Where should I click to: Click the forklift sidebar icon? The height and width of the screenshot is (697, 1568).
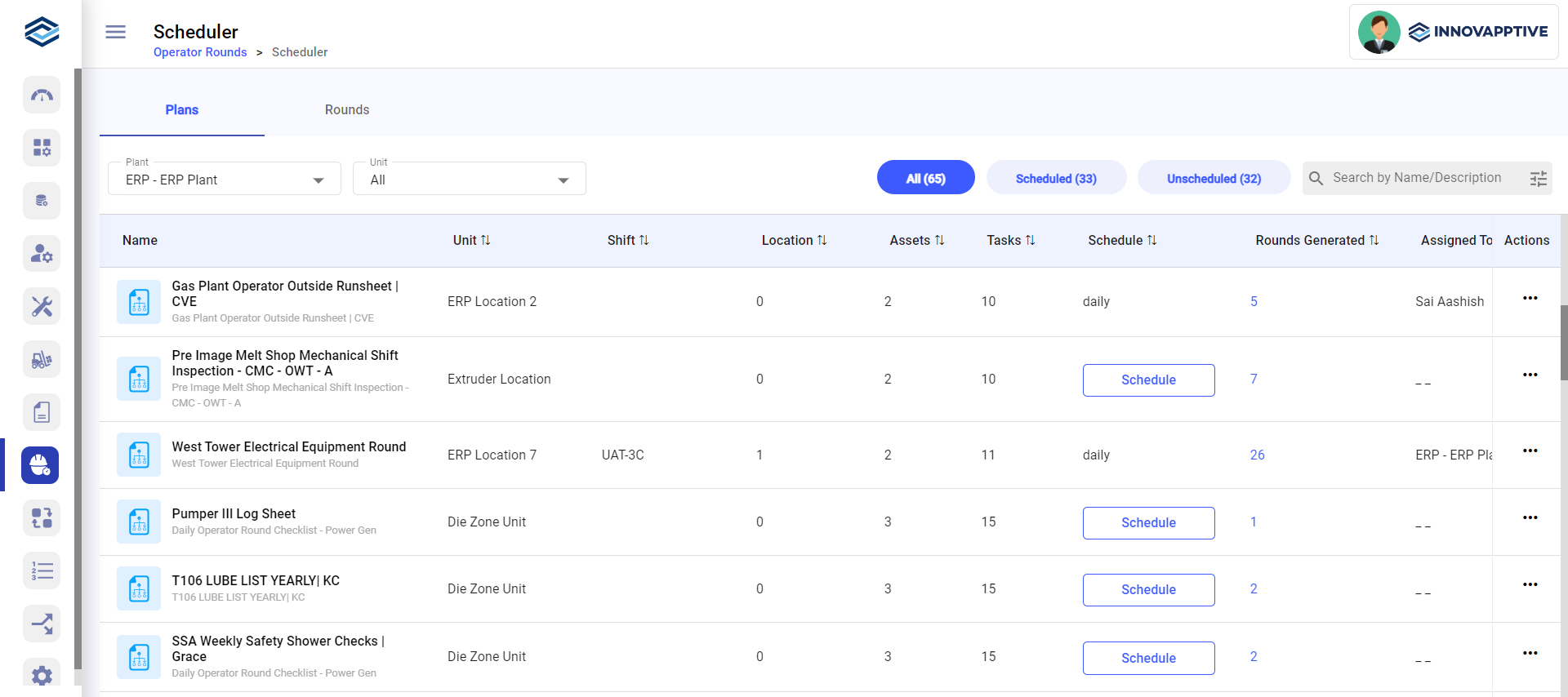point(42,360)
